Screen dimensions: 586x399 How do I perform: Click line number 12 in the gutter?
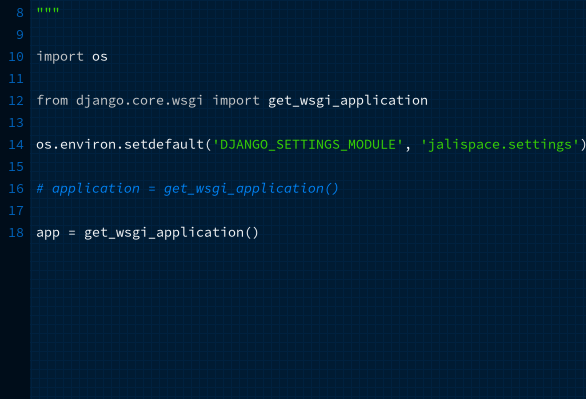[x=16, y=101]
